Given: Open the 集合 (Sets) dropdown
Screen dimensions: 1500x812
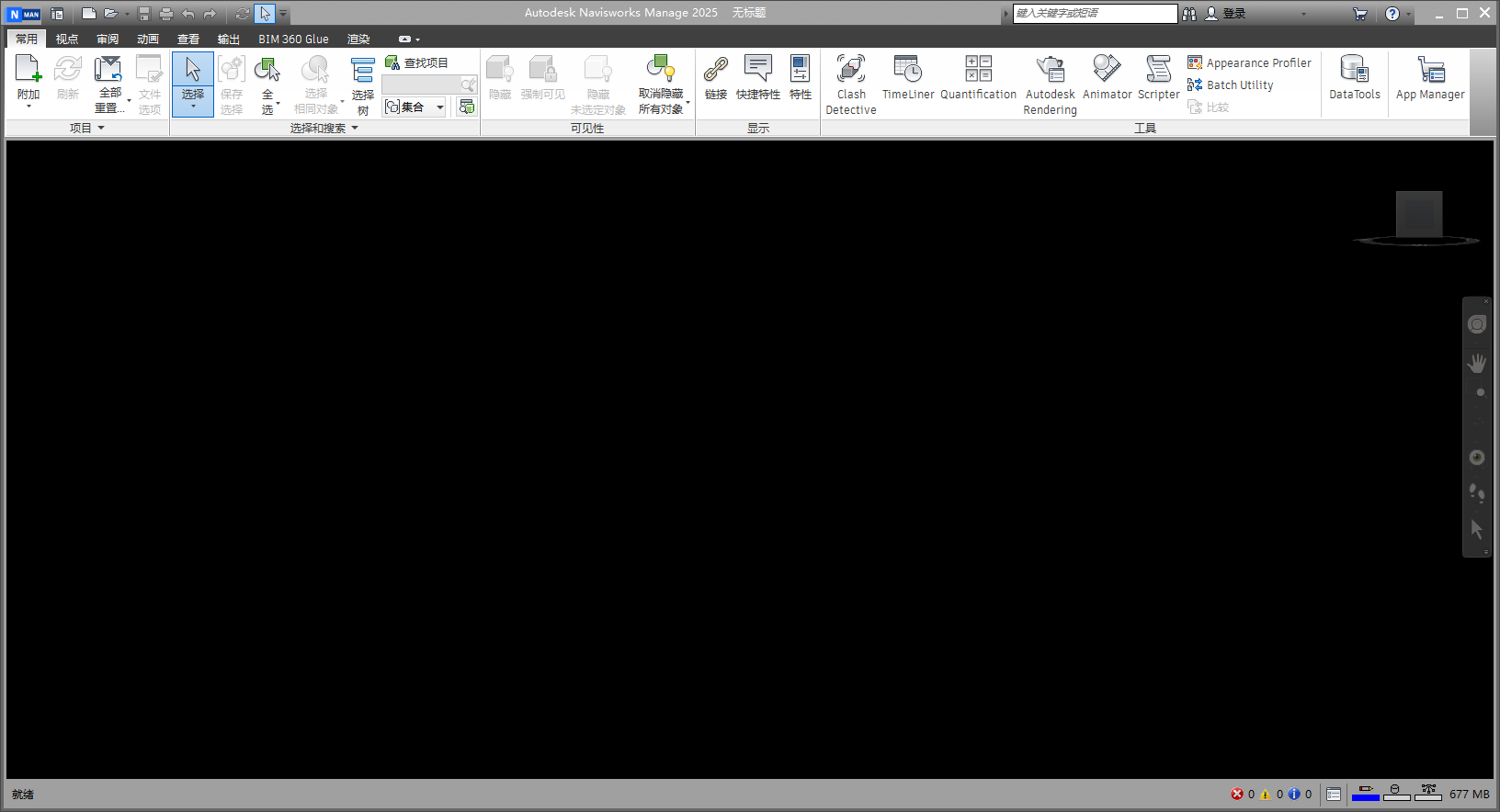Looking at the screenshot, I should (414, 107).
